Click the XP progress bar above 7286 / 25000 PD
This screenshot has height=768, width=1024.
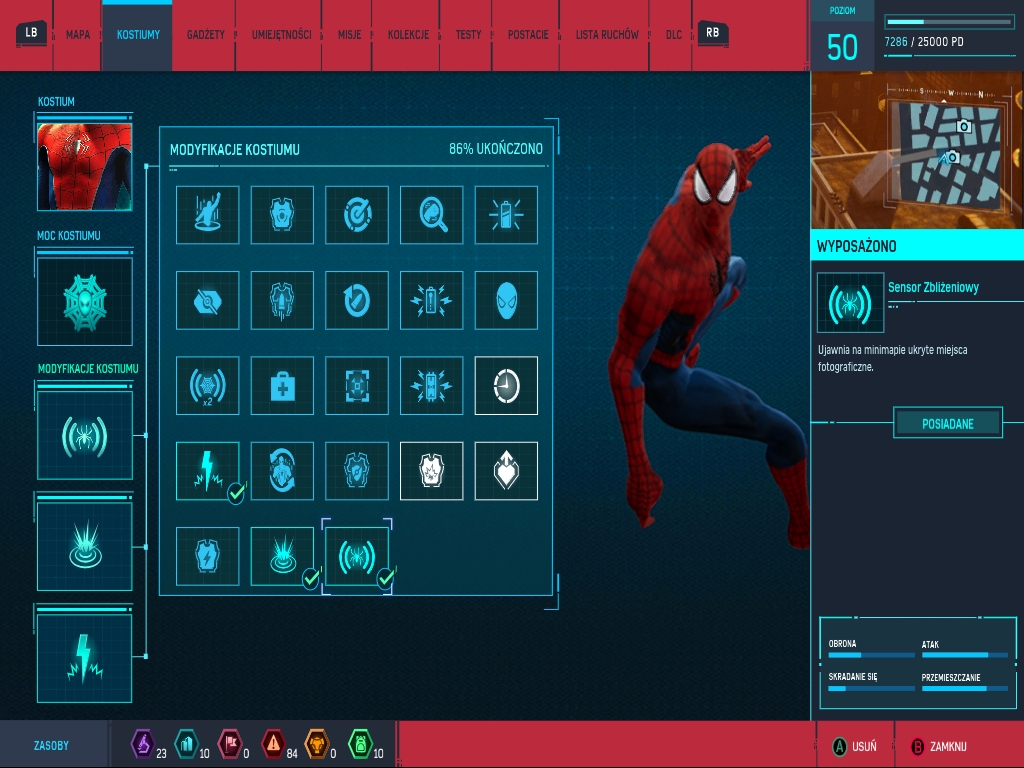pos(949,22)
